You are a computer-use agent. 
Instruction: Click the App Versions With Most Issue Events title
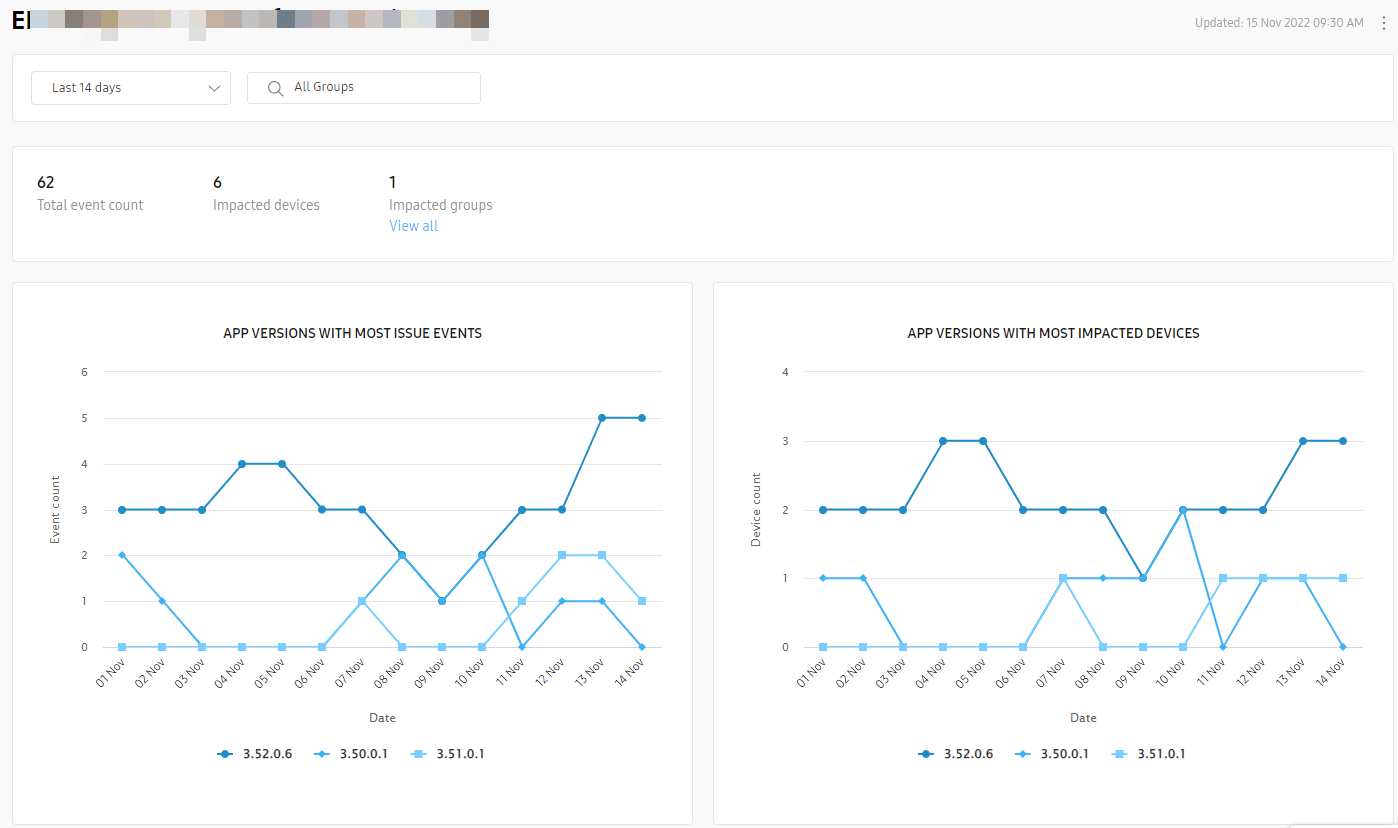coord(352,333)
